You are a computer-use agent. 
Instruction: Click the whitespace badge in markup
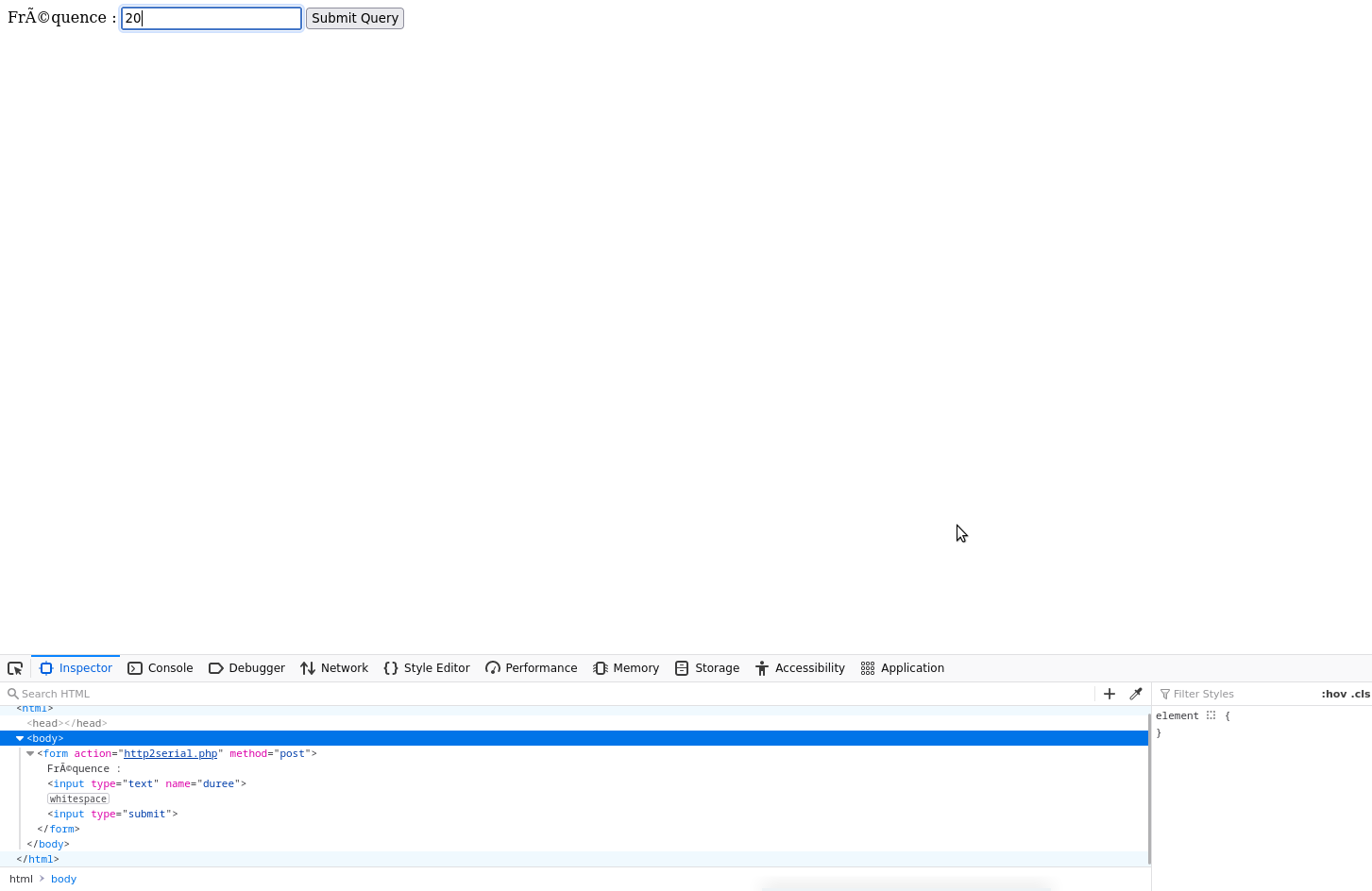pos(78,799)
